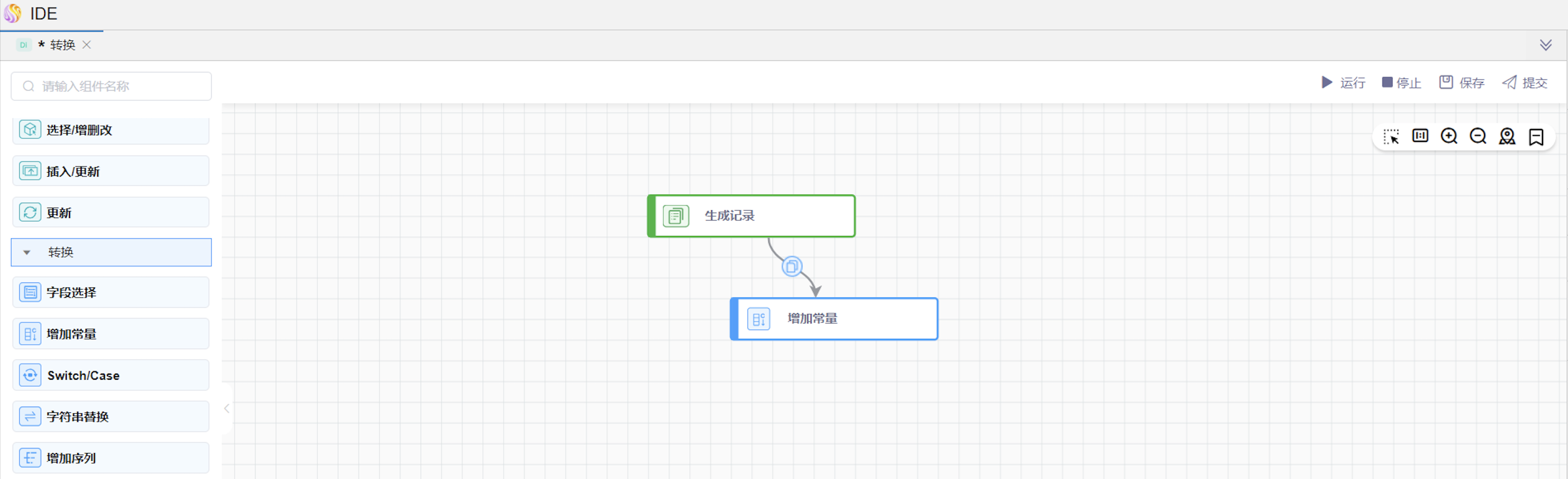This screenshot has height=479, width=1568.
Task: Collapse the left component sidebar
Action: tap(226, 408)
